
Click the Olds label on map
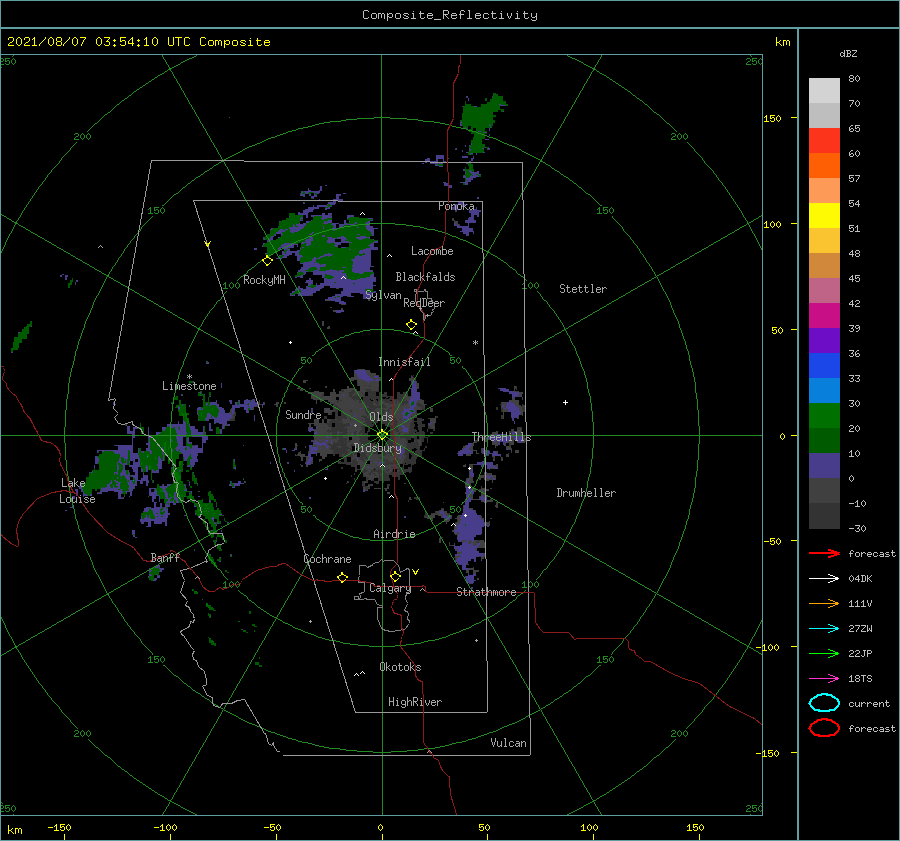381,417
